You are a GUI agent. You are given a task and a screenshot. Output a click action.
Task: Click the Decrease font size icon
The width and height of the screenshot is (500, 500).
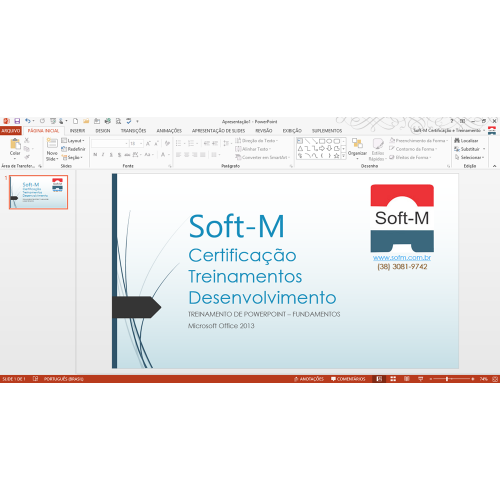click(x=156, y=144)
